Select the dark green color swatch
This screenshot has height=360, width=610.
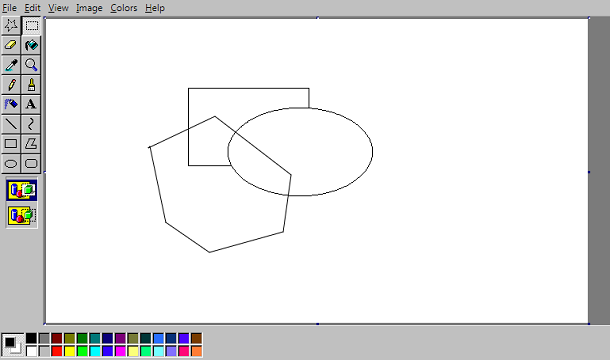pyautogui.click(x=82, y=338)
